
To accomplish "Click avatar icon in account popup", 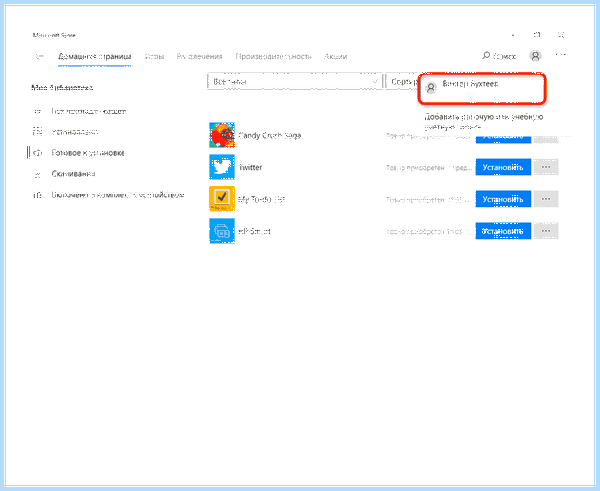I will (431, 88).
